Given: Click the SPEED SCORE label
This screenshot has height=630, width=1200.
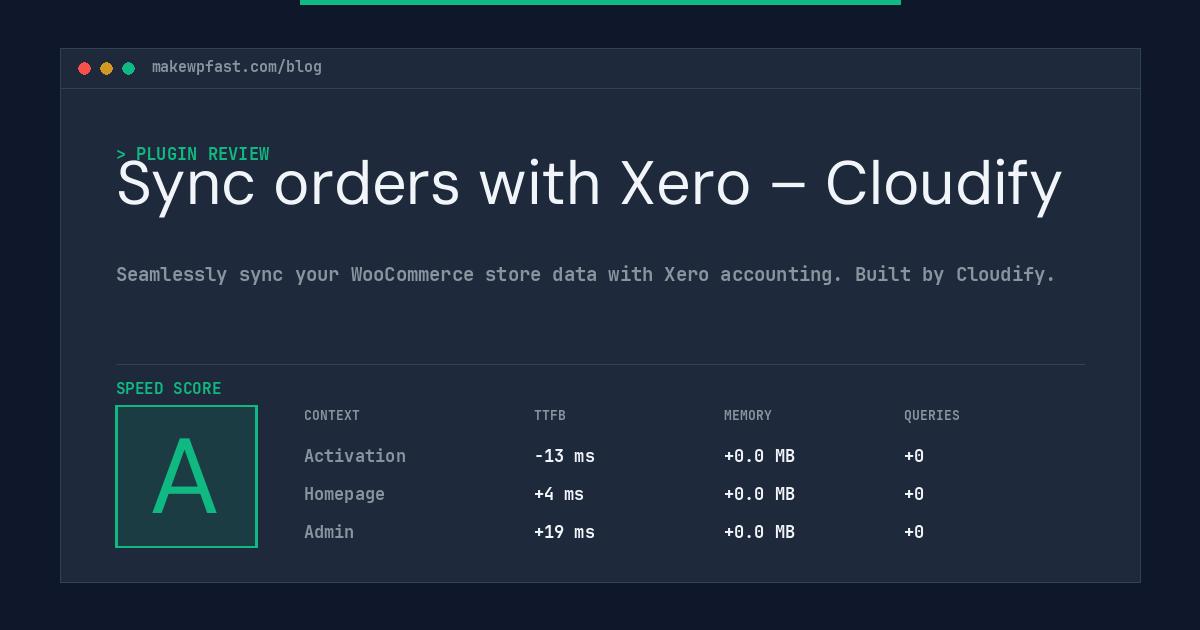Looking at the screenshot, I should (x=169, y=389).
